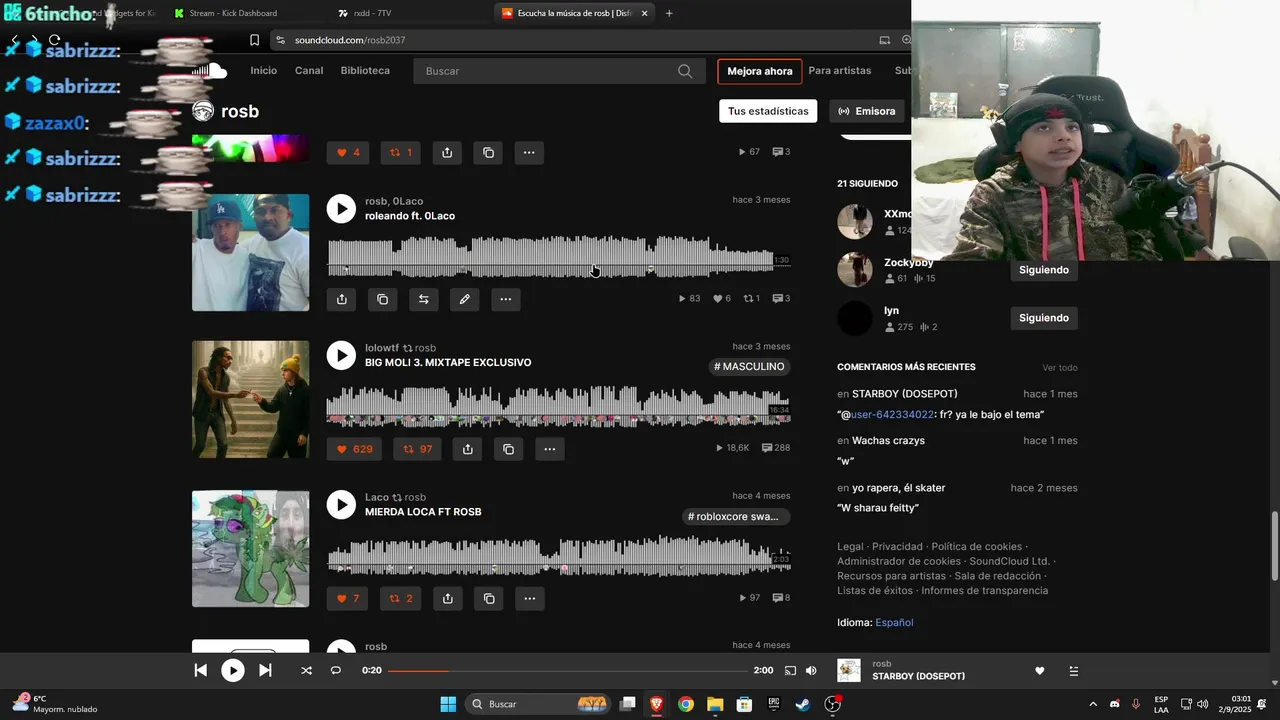Image resolution: width=1280 pixels, height=720 pixels.
Task: Open the user-642334022 mention link
Action: [x=892, y=414]
